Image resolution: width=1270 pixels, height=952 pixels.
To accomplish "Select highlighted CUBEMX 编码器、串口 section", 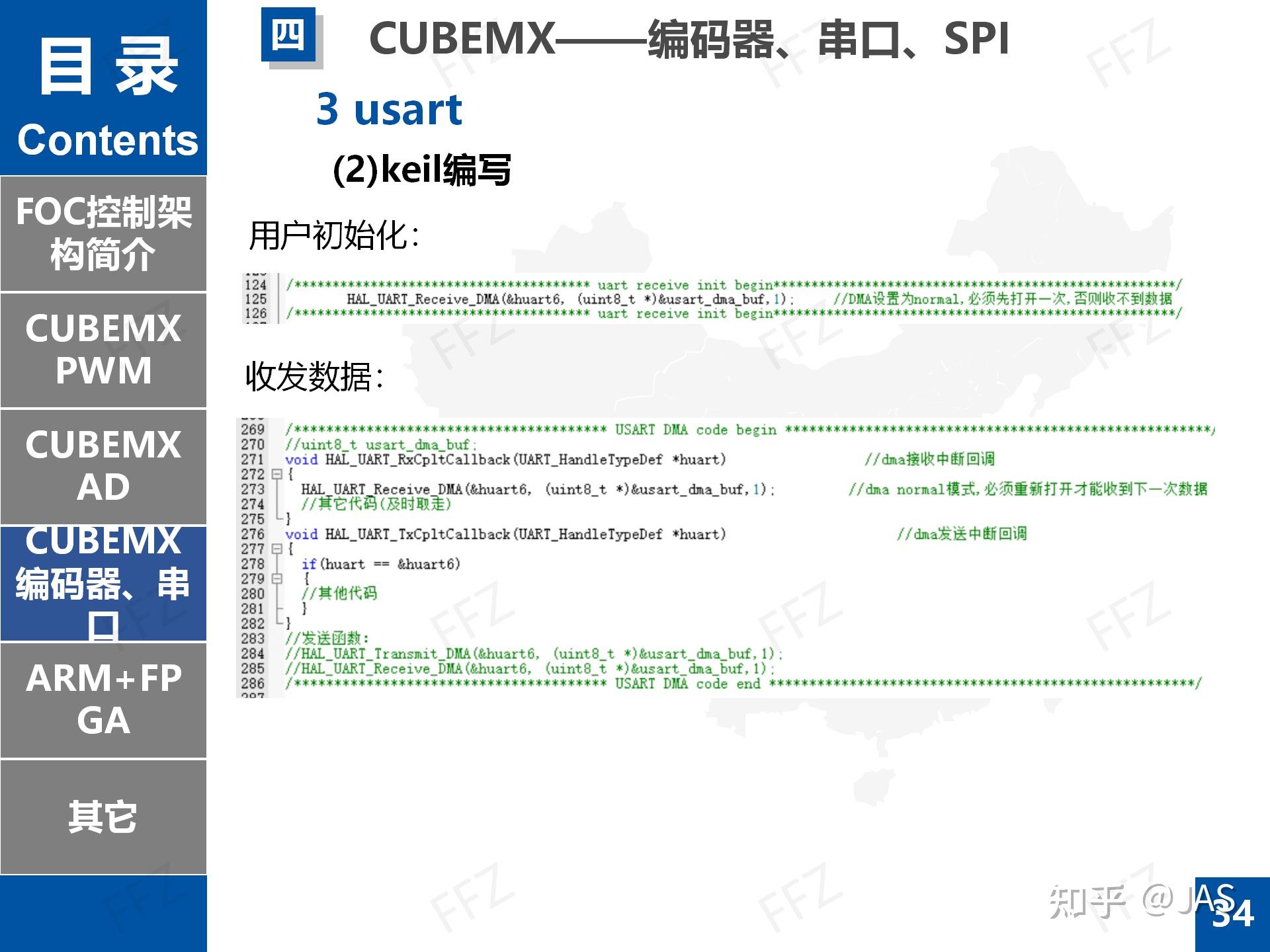I will (103, 583).
